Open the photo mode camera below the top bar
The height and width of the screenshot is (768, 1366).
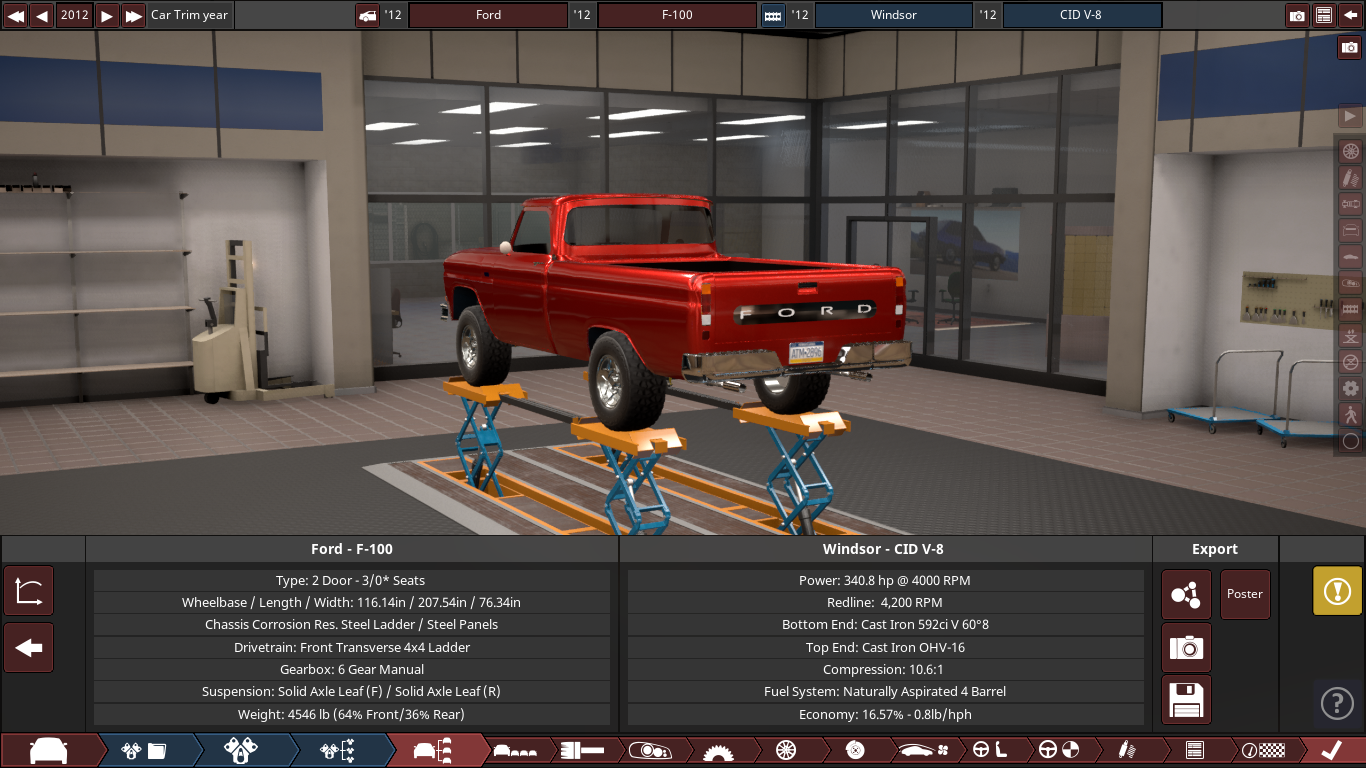tap(1350, 47)
